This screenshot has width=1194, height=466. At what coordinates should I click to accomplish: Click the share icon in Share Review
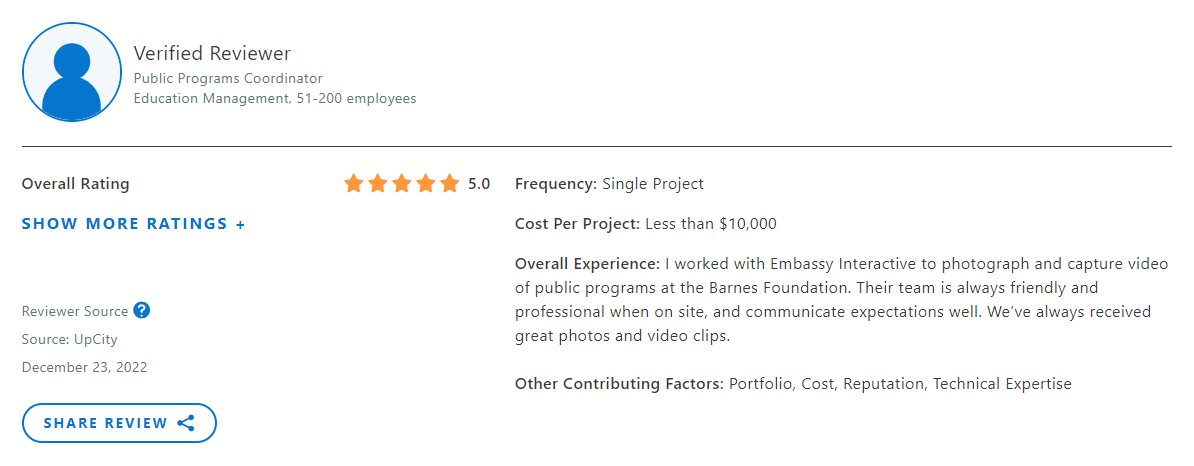click(186, 423)
